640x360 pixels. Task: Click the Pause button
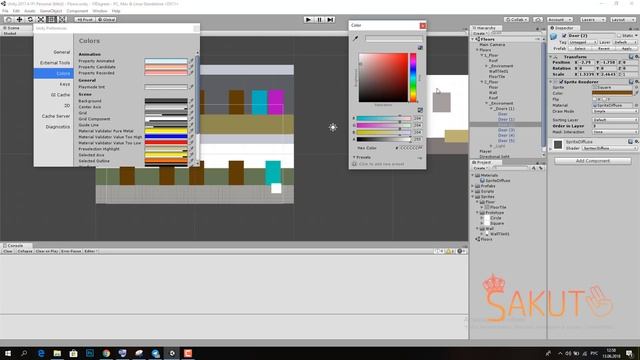pyautogui.click(x=320, y=19)
